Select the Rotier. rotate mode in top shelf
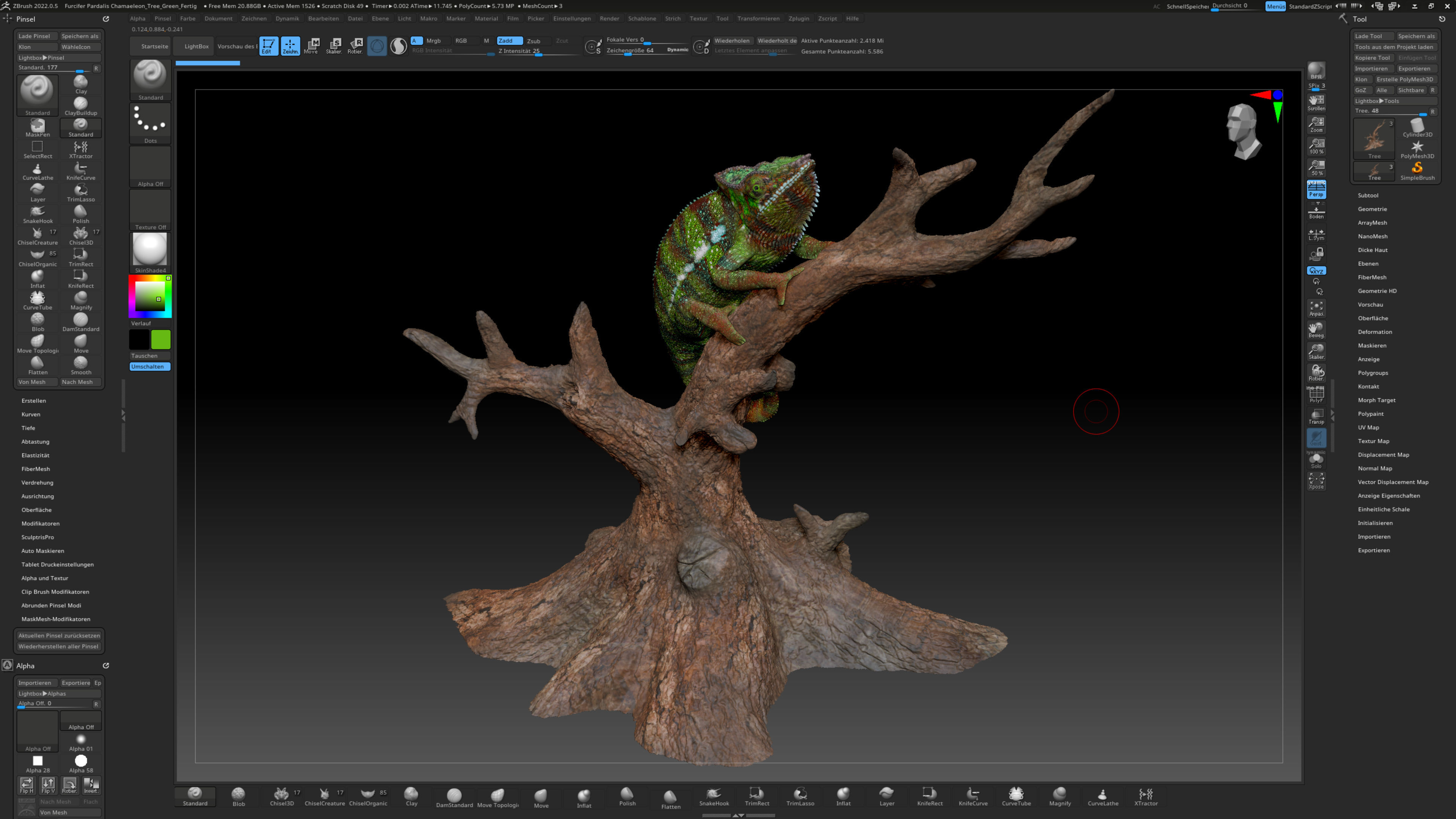1456x819 pixels. 355,46
